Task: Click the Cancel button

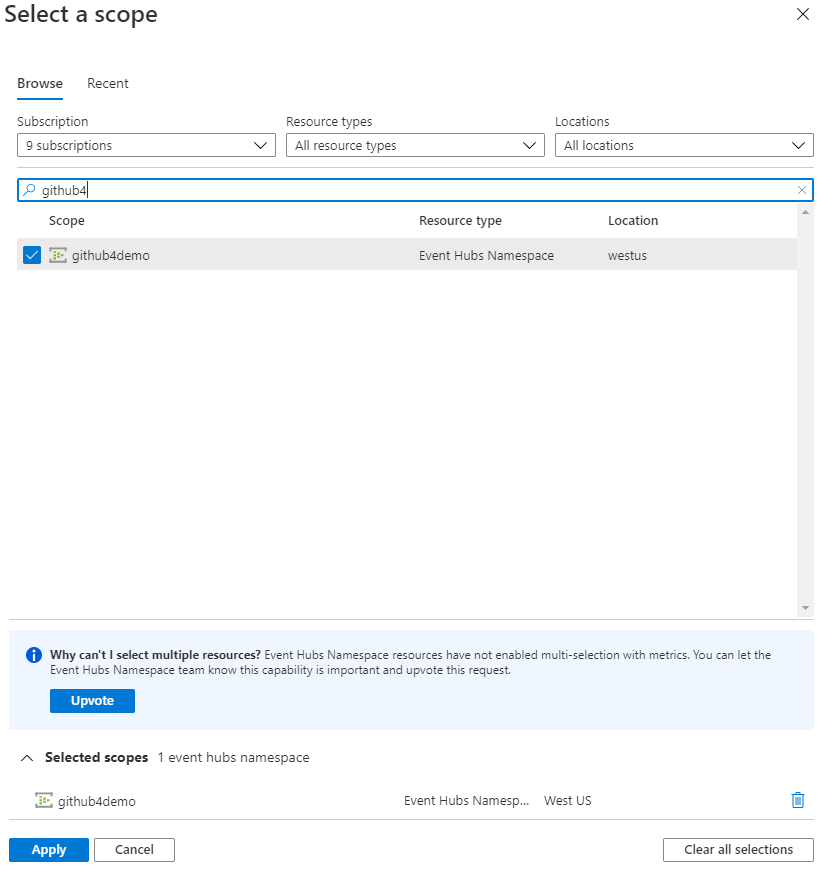Action: pyautogui.click(x=134, y=850)
